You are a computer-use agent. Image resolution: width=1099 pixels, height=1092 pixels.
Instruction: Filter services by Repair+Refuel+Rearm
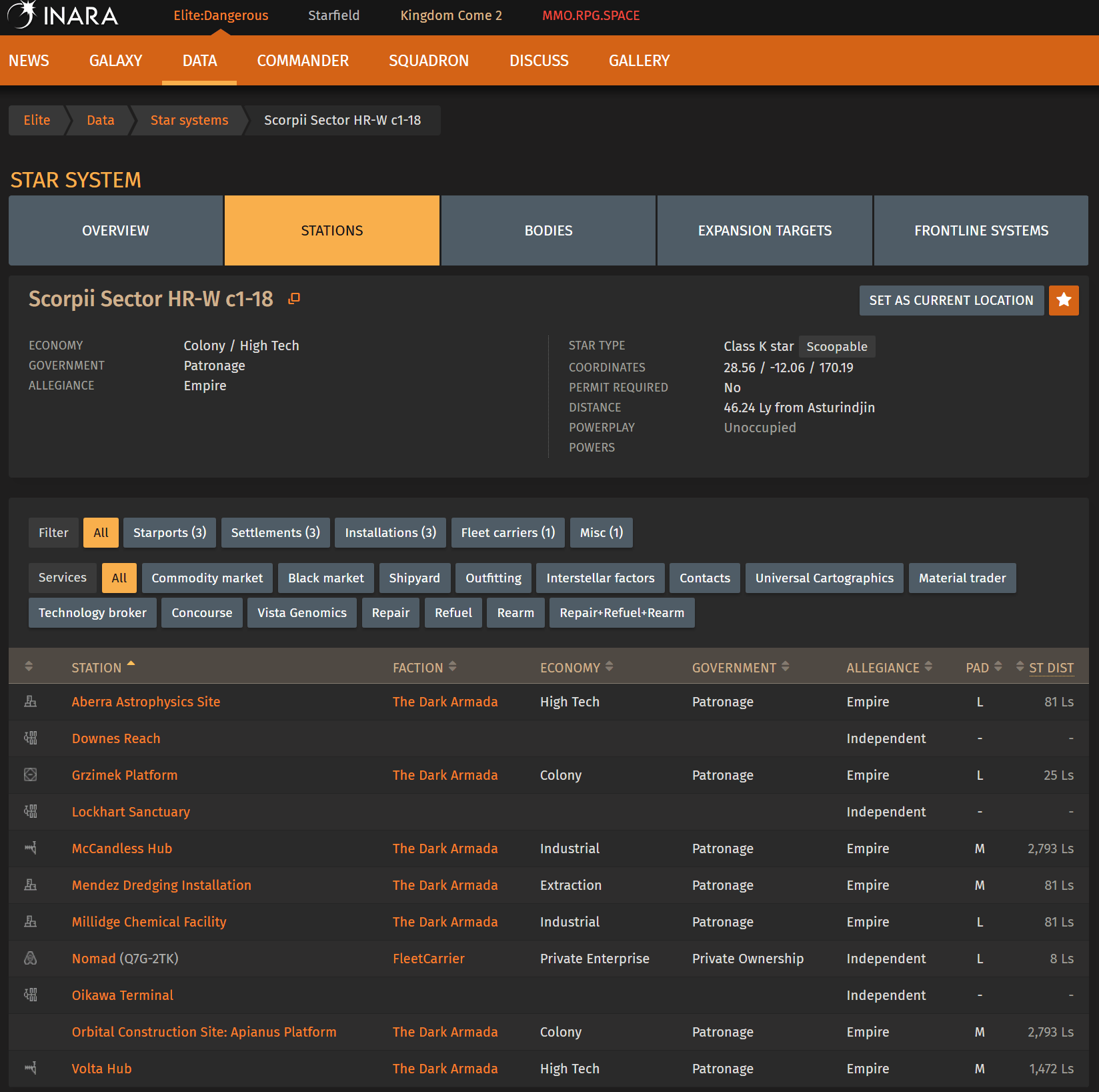(622, 613)
